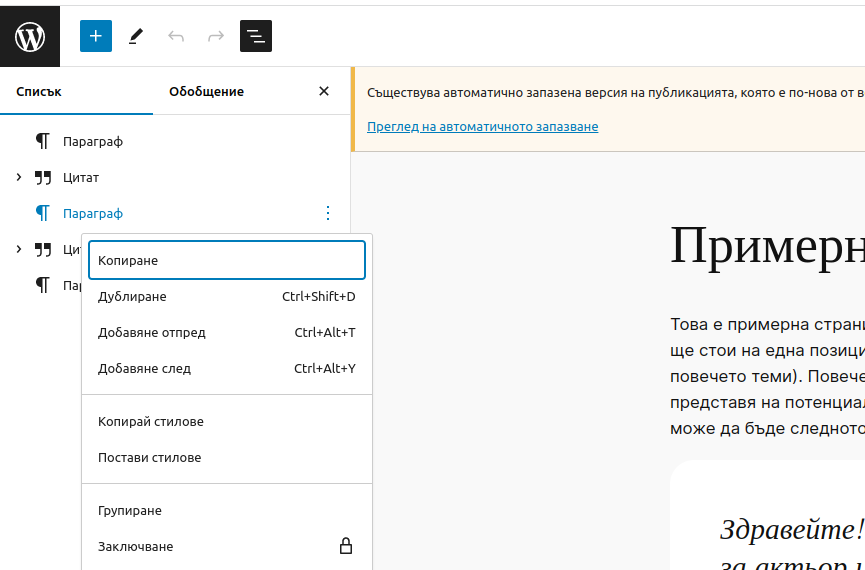Image resolution: width=865 pixels, height=570 pixels.
Task: Choose Копиране from the context menu
Action: [x=227, y=260]
